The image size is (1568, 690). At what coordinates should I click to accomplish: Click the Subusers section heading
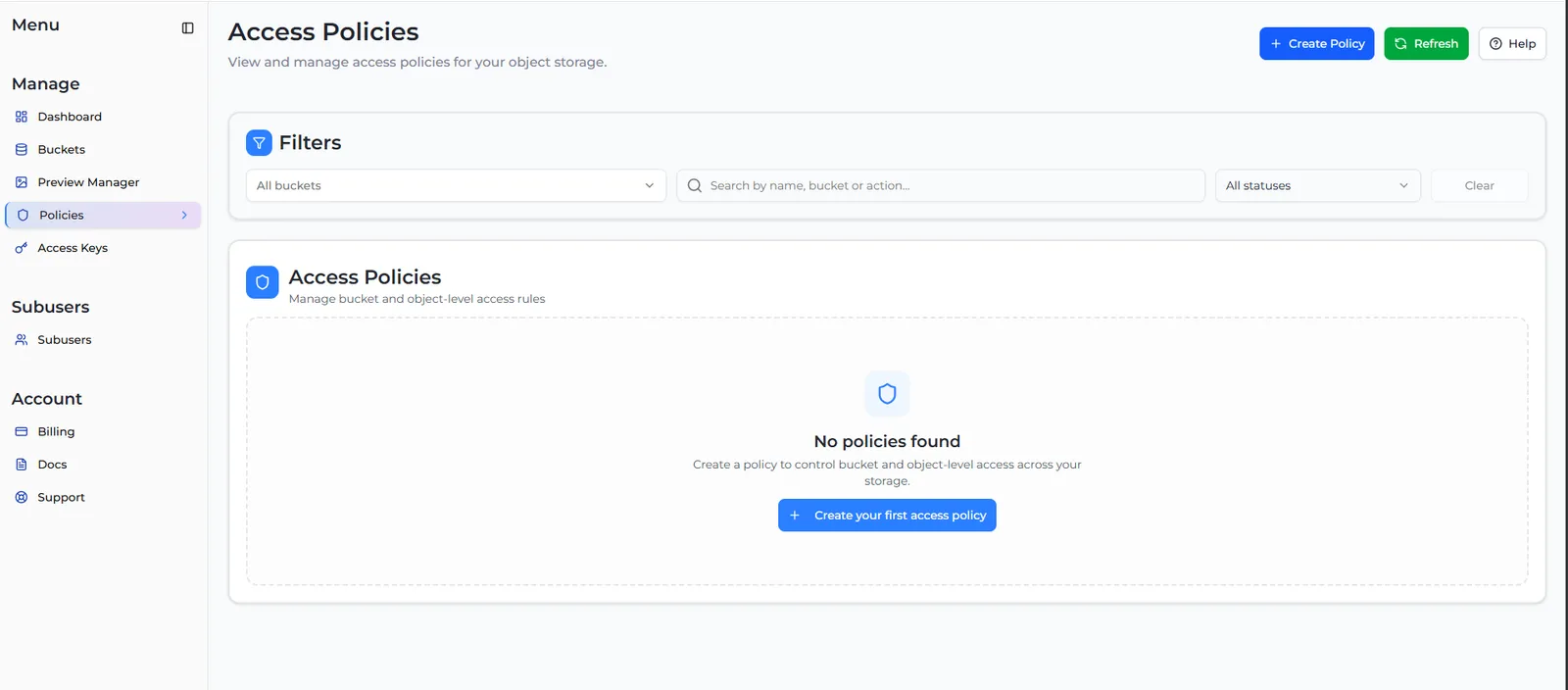[x=51, y=307]
